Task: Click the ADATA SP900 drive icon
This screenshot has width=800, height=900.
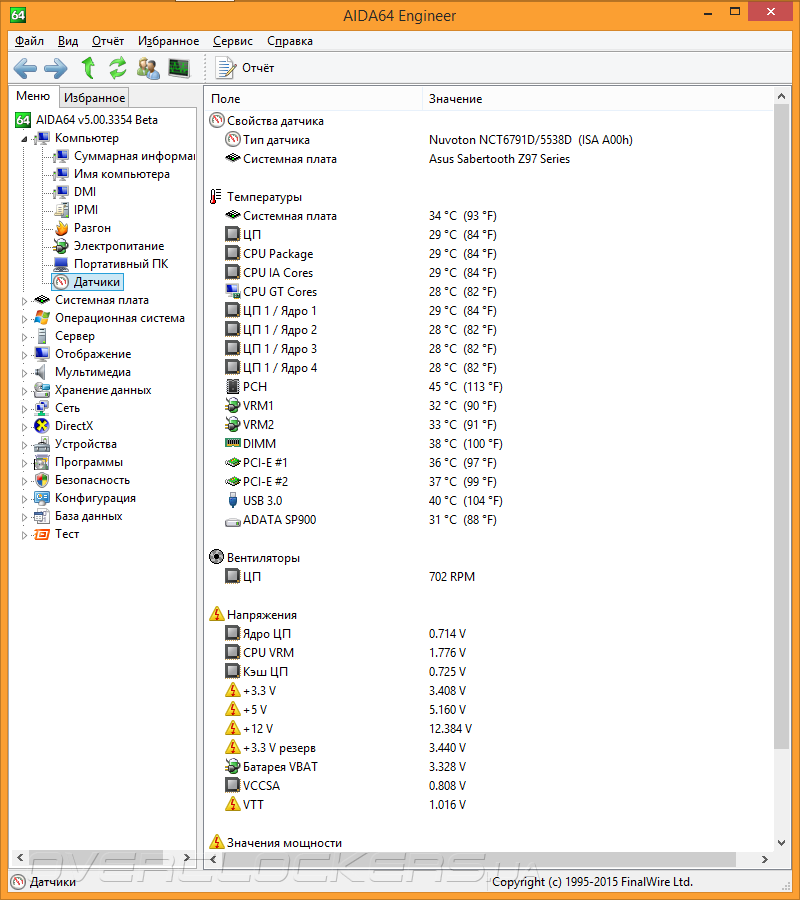Action: point(232,521)
